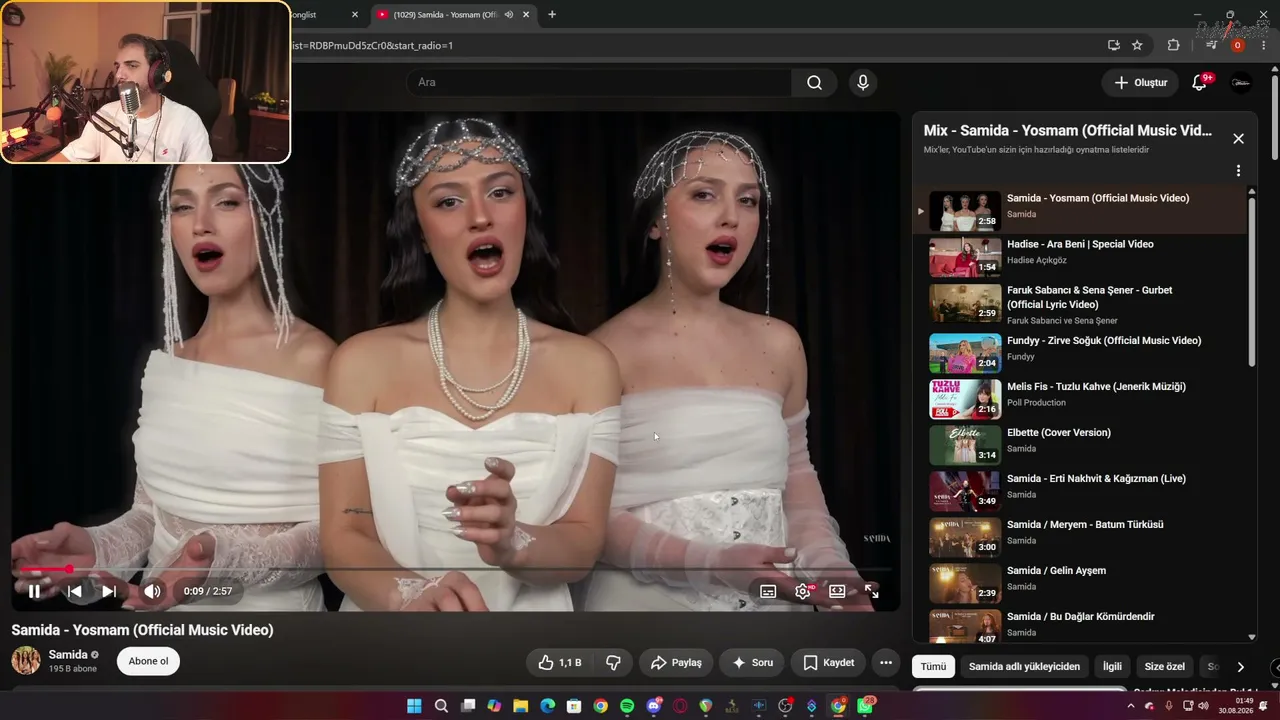Pause the video with the pause button

coord(34,591)
